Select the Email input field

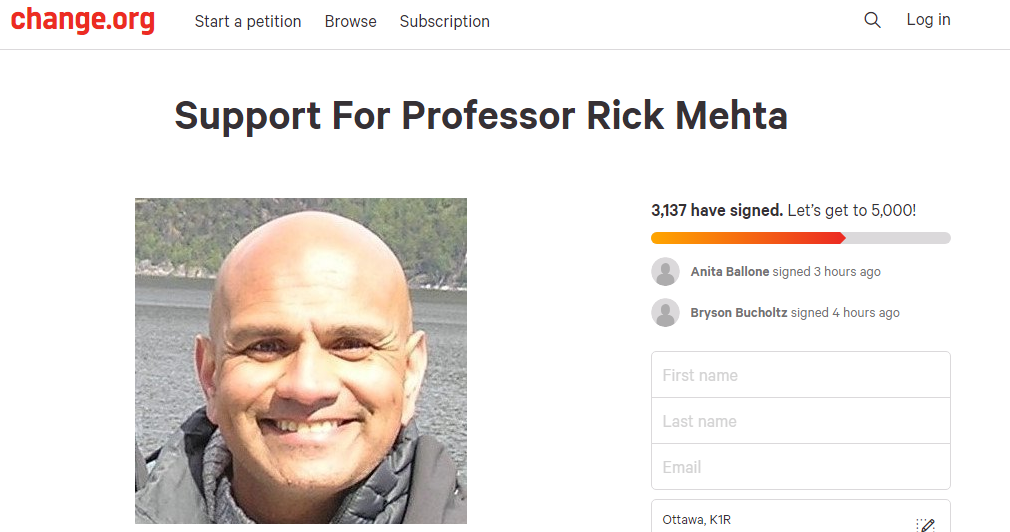coord(800,467)
